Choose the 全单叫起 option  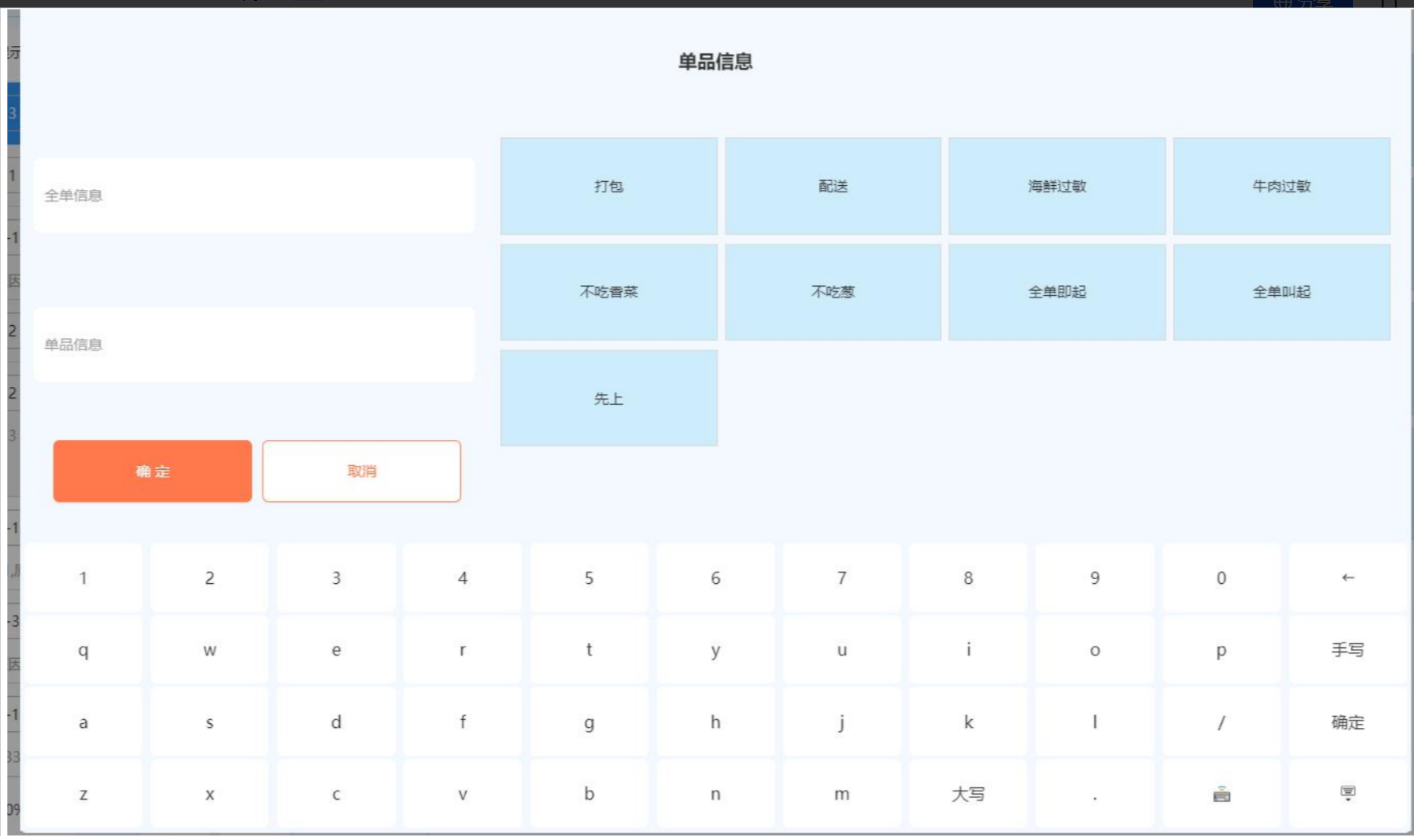tap(1281, 293)
